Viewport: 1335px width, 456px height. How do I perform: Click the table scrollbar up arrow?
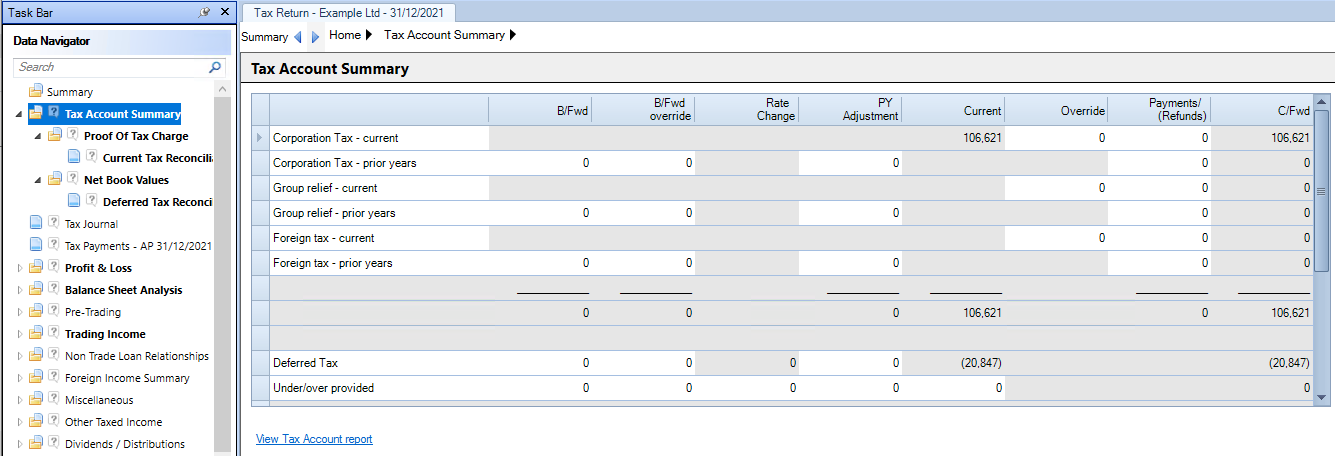pos(1320,103)
